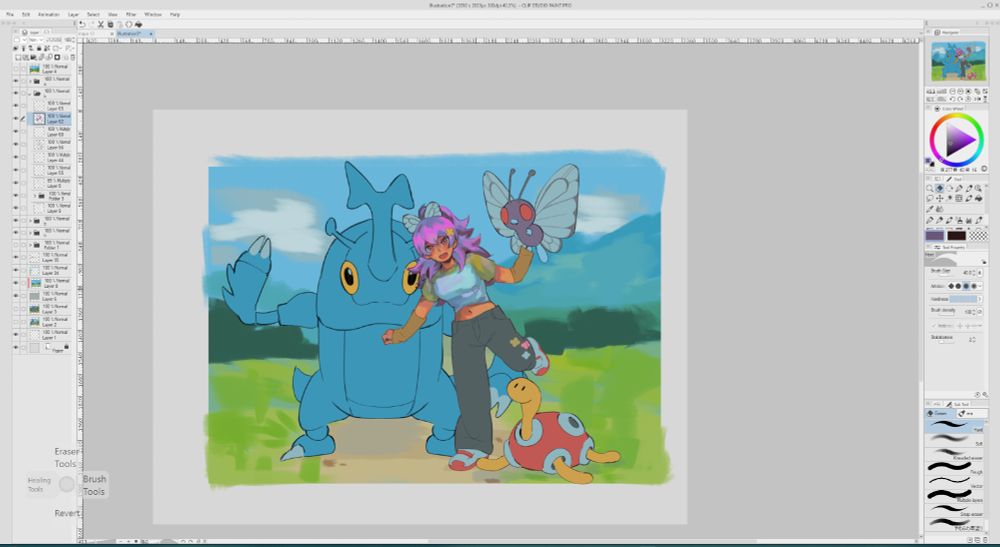Open the Filter menu
Image resolution: width=1000 pixels, height=547 pixels.
point(129,15)
